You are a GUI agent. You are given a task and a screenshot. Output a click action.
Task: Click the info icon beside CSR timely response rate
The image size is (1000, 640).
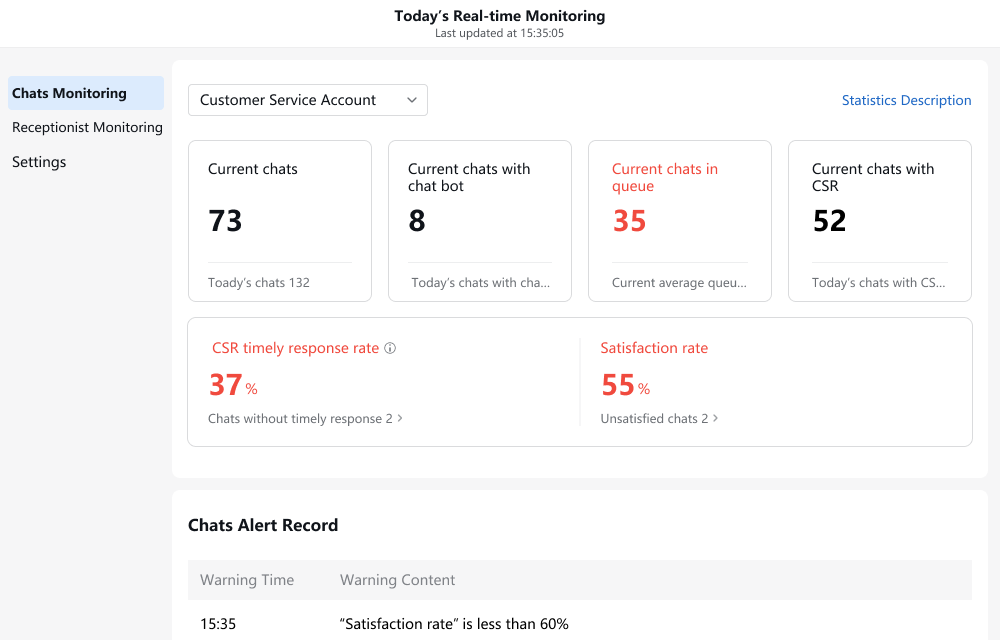[390, 348]
